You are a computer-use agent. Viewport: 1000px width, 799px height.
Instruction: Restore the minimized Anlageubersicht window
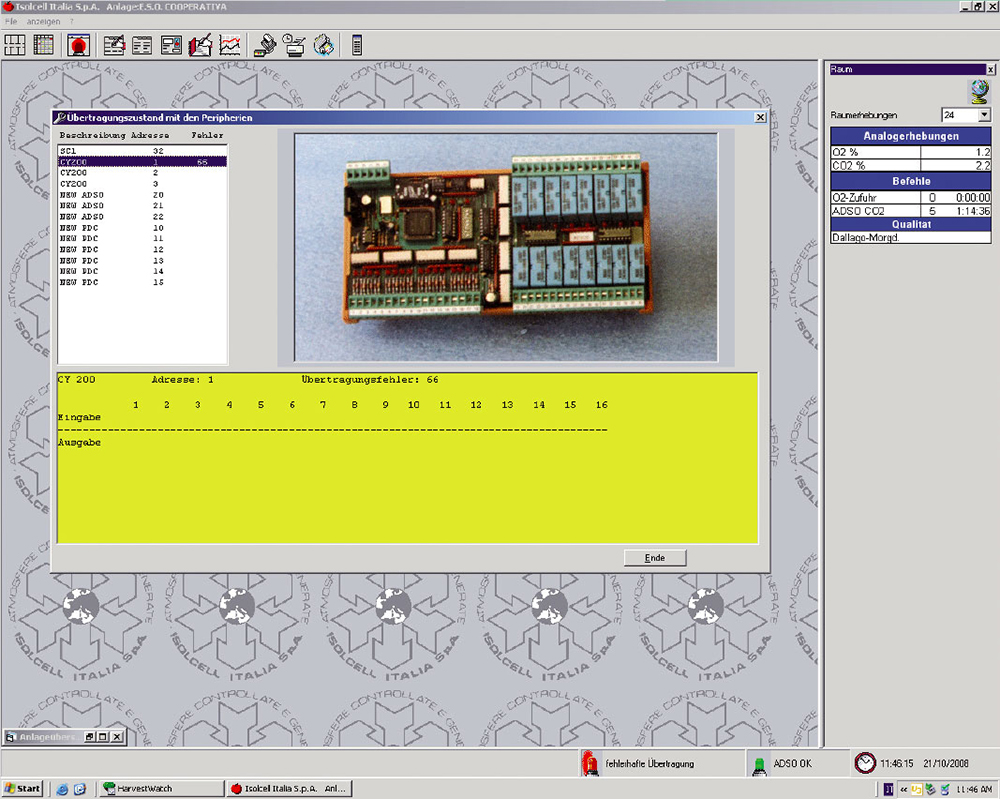click(90, 737)
